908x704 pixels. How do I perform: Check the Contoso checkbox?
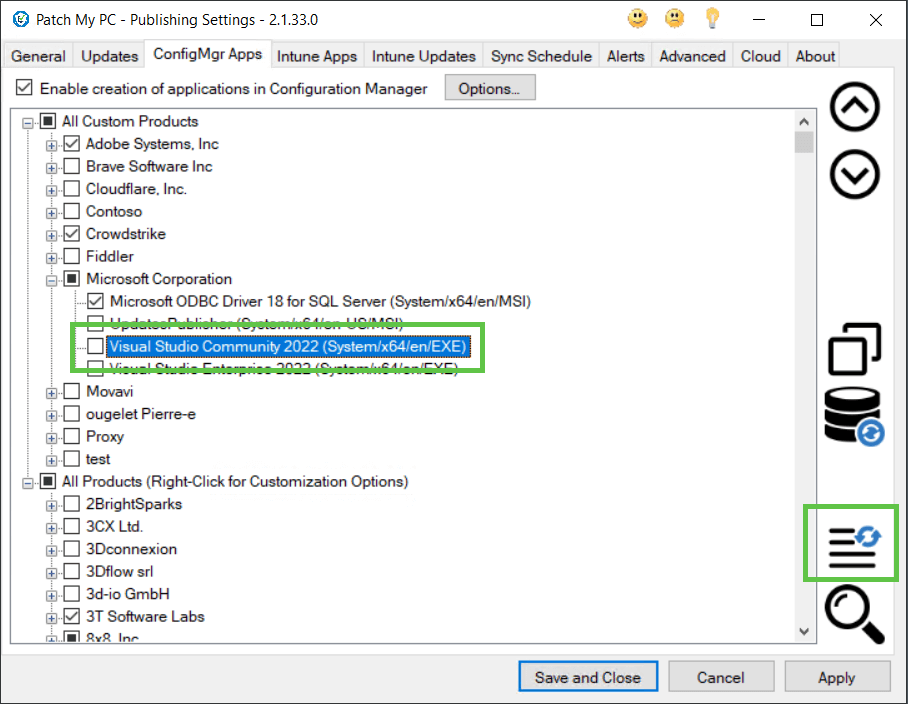tap(72, 211)
